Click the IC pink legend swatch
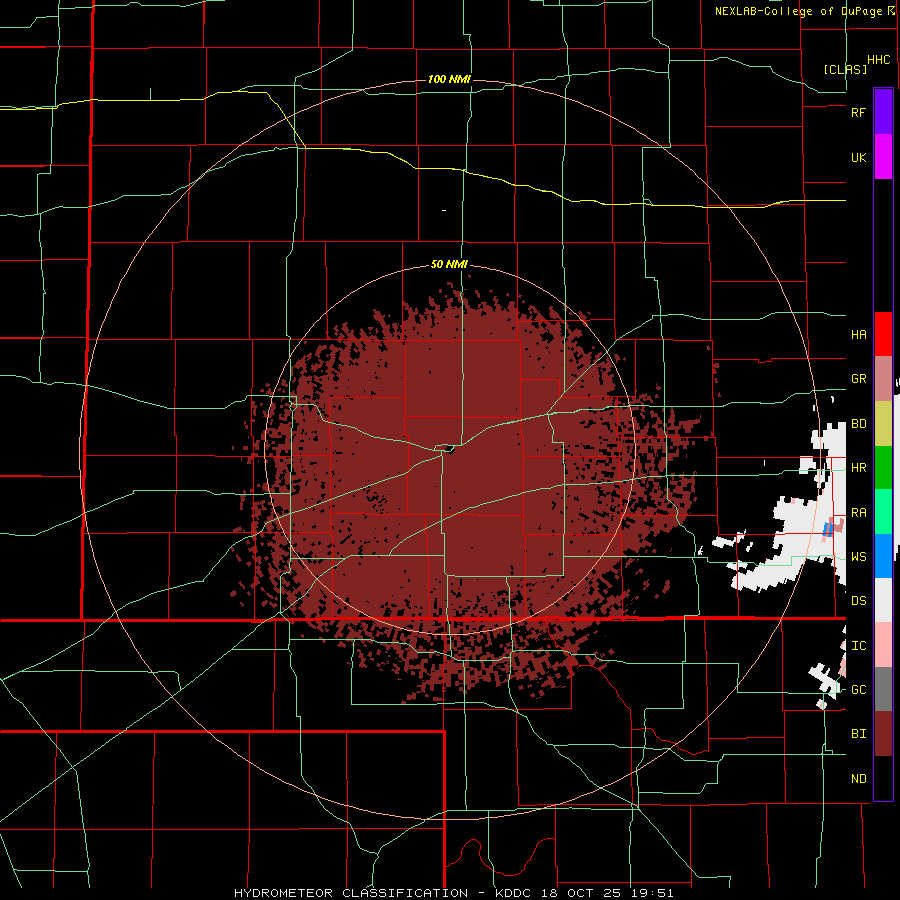This screenshot has width=900, height=900. (x=883, y=645)
